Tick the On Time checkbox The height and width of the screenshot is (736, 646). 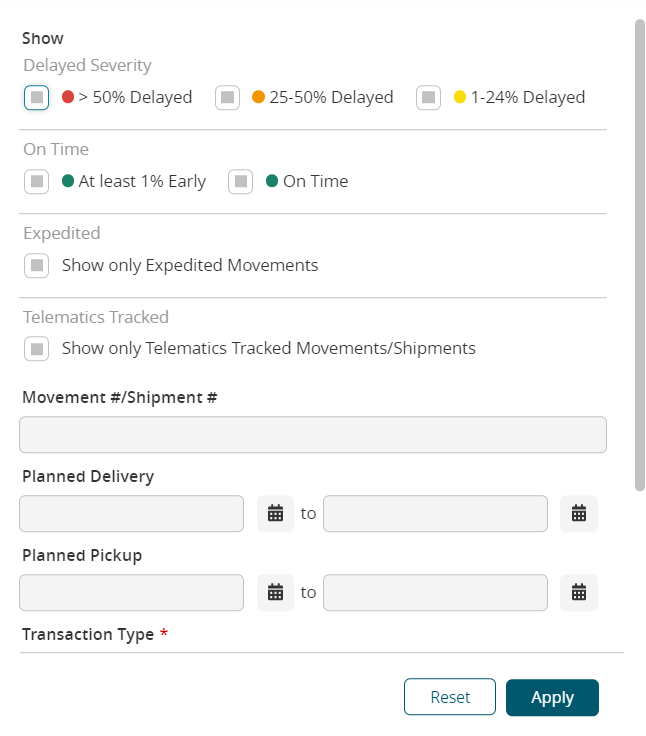(x=241, y=181)
